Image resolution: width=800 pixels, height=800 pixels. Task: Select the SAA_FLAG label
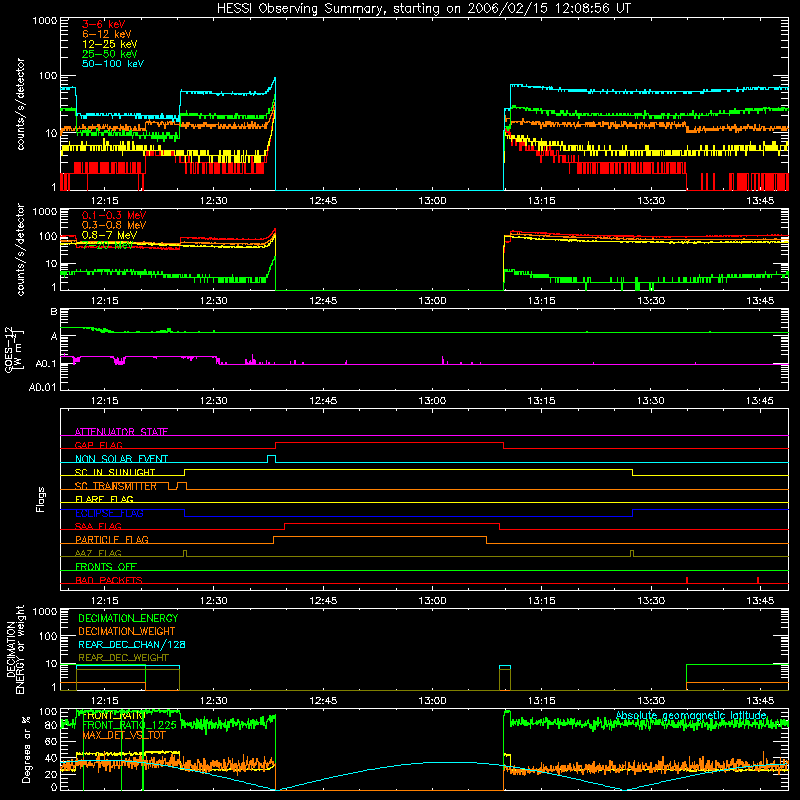[x=98, y=526]
